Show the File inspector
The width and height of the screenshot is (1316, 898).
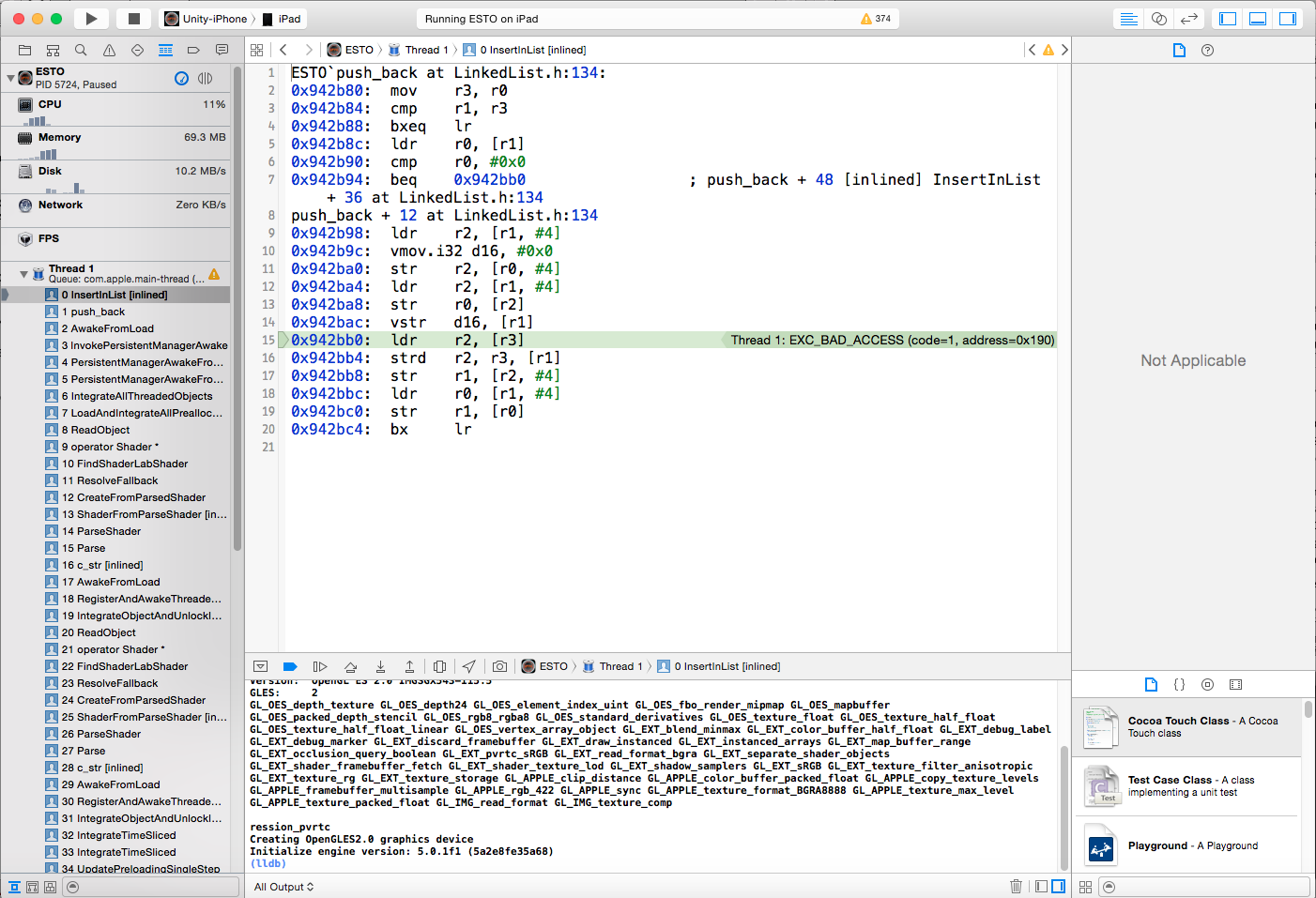[x=1179, y=50]
